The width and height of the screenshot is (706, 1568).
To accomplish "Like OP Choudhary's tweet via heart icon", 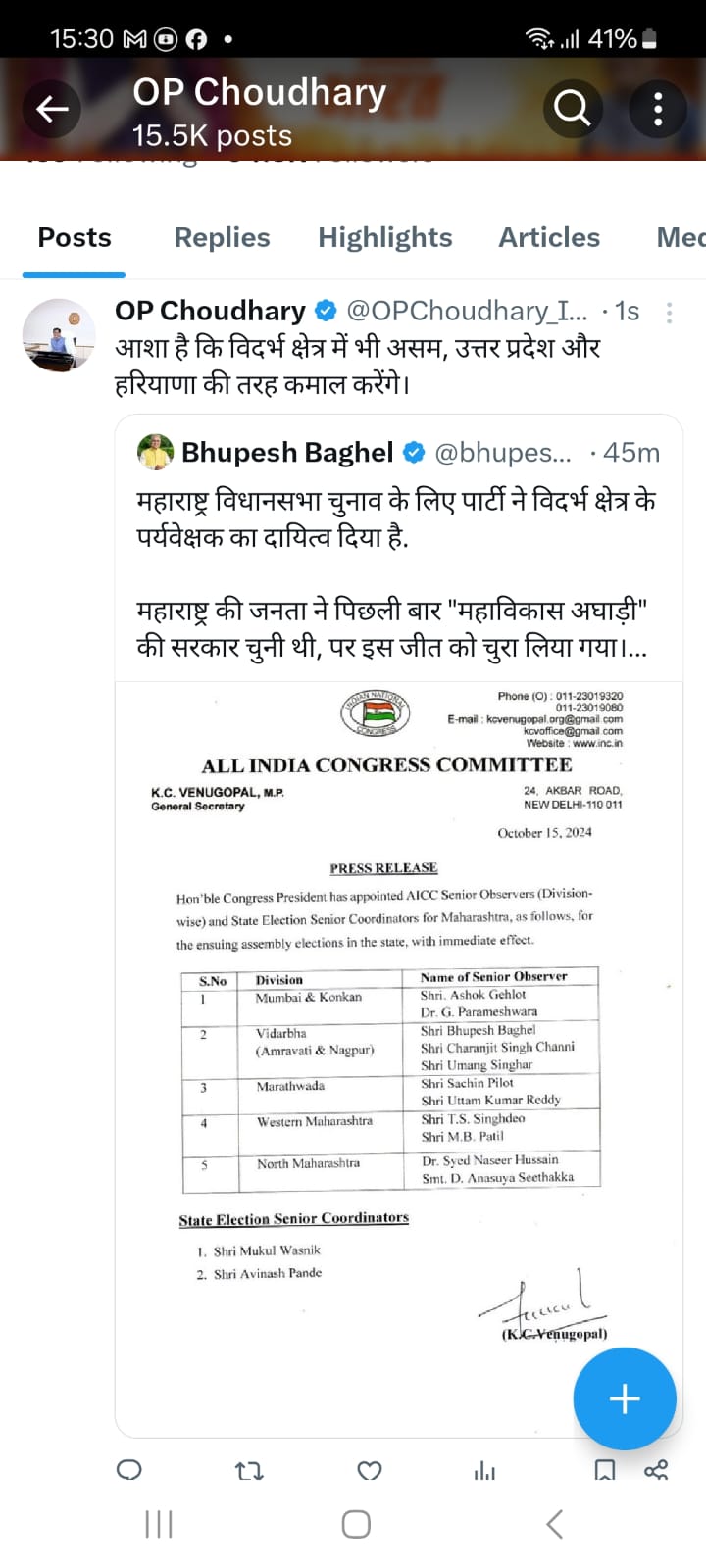I will pos(369,1470).
